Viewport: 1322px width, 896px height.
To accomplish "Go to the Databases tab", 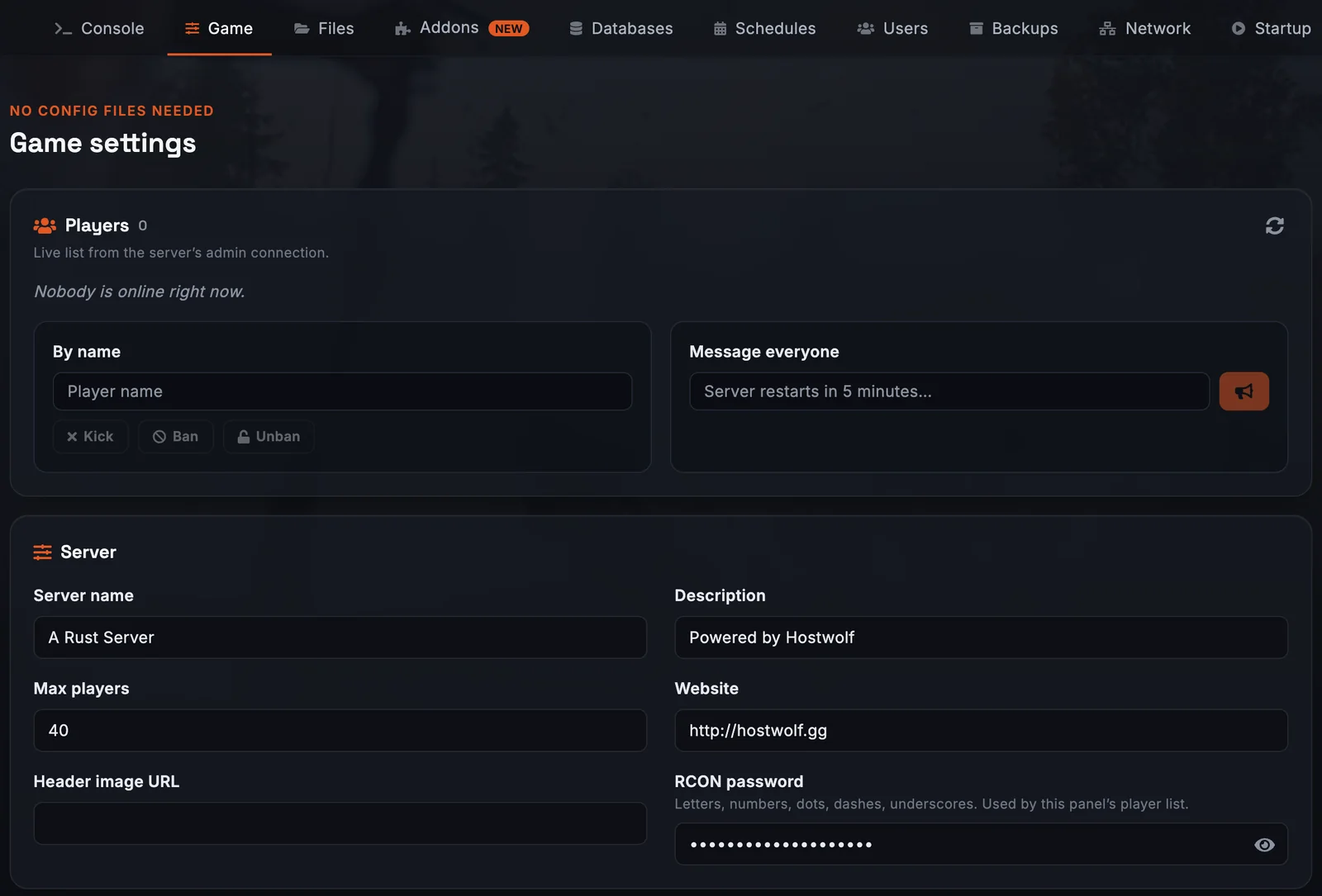I will pos(621,28).
